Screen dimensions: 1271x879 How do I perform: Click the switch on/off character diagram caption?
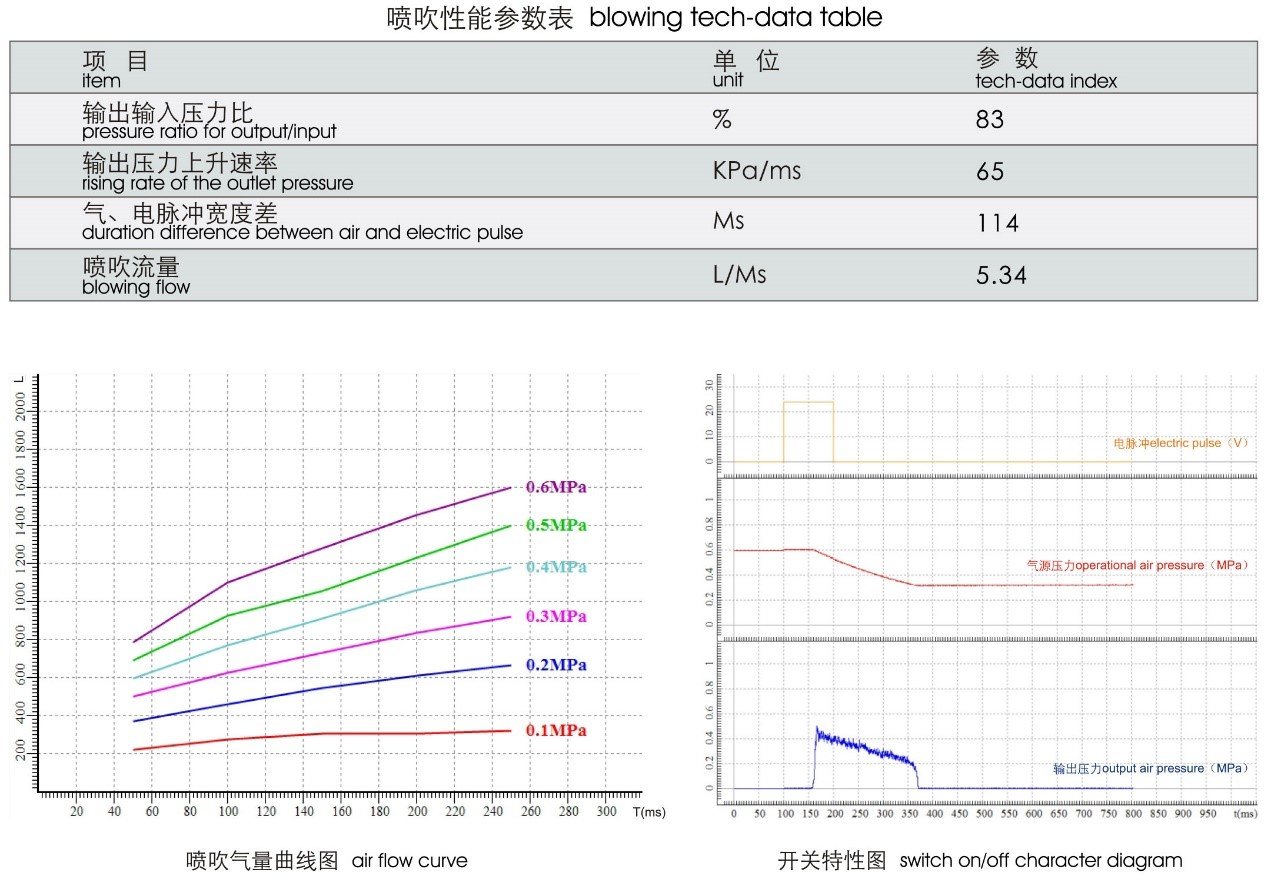point(979,860)
